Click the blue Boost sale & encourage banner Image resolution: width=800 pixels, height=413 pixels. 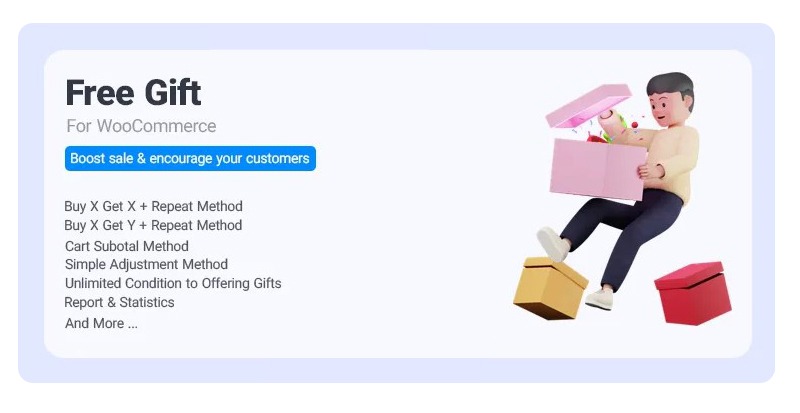pos(190,158)
